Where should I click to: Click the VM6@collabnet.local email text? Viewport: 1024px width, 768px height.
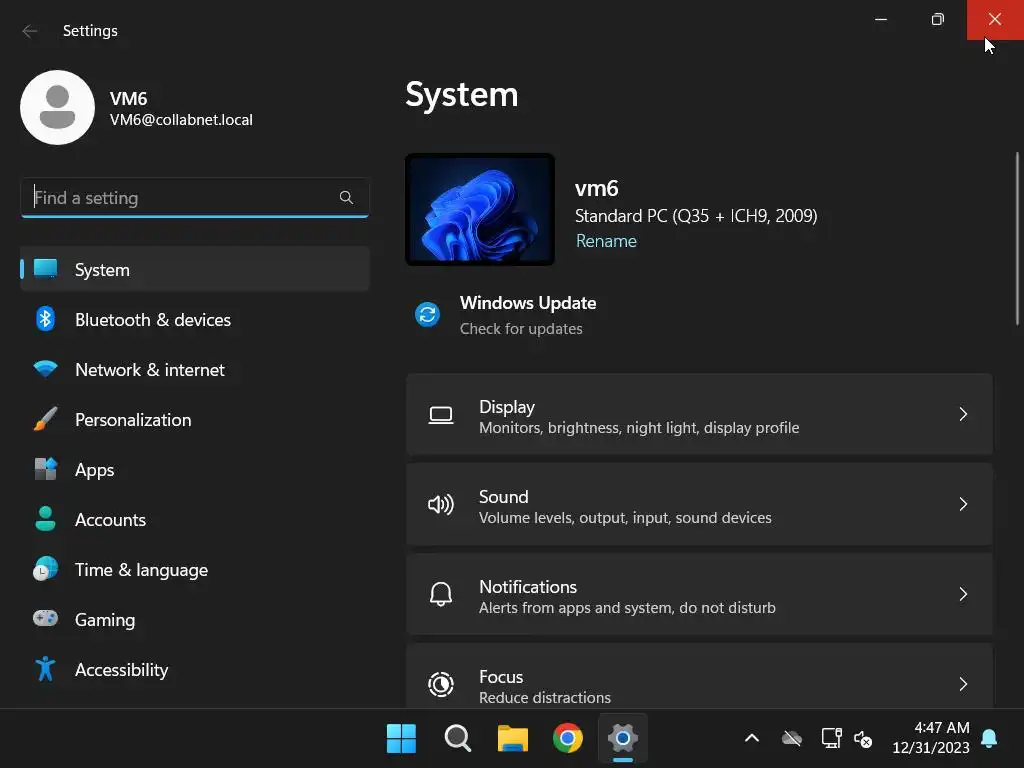(181, 120)
